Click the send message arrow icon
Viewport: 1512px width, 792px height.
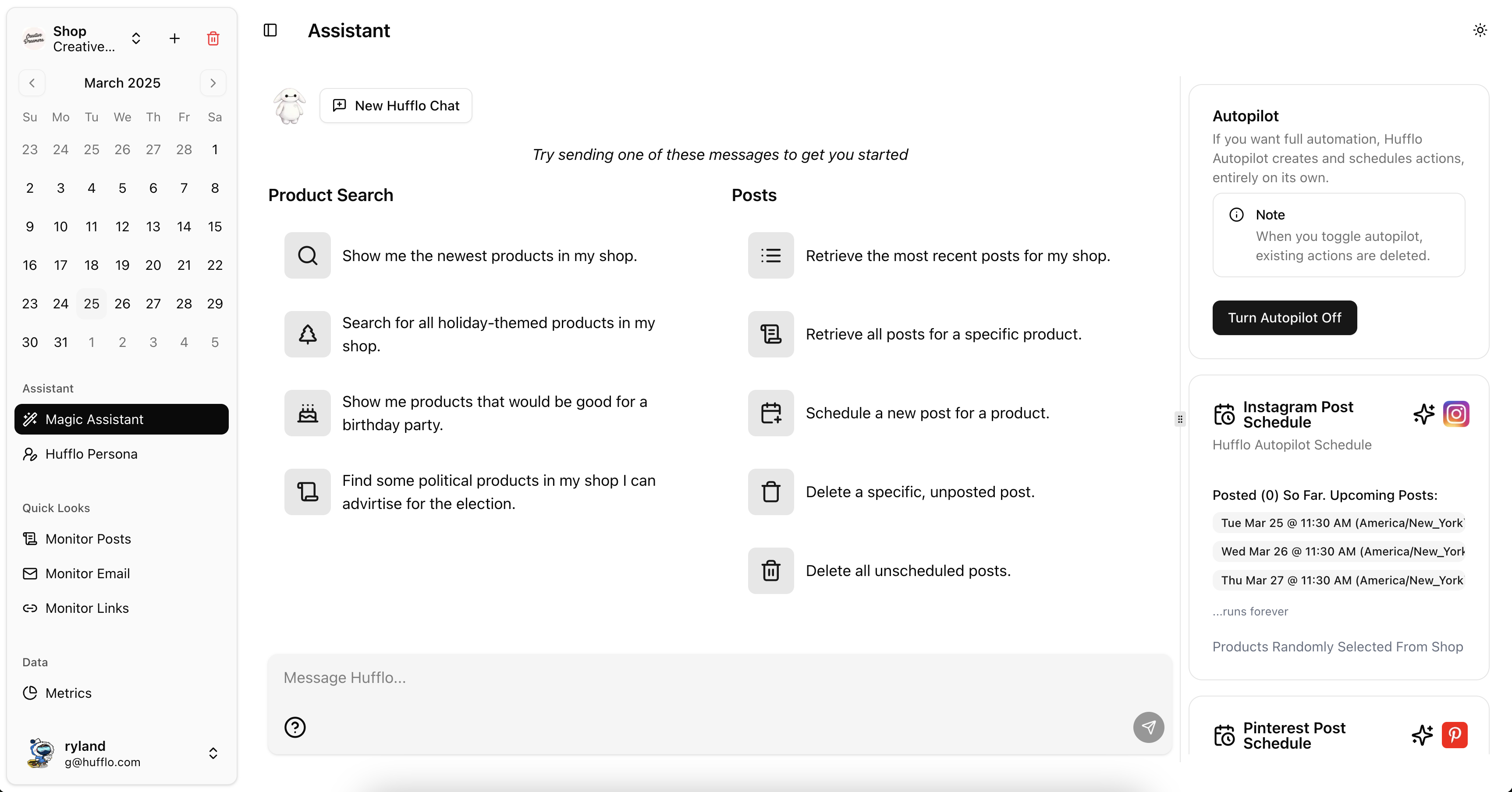(x=1148, y=728)
